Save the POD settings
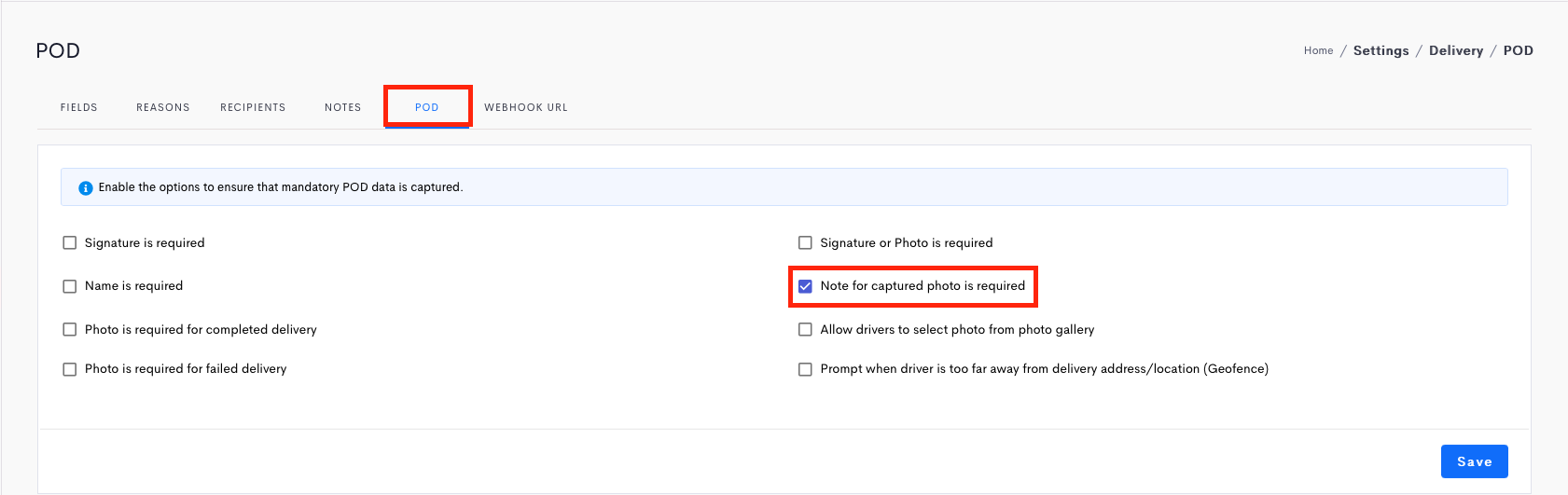The image size is (1568, 495). [1475, 461]
